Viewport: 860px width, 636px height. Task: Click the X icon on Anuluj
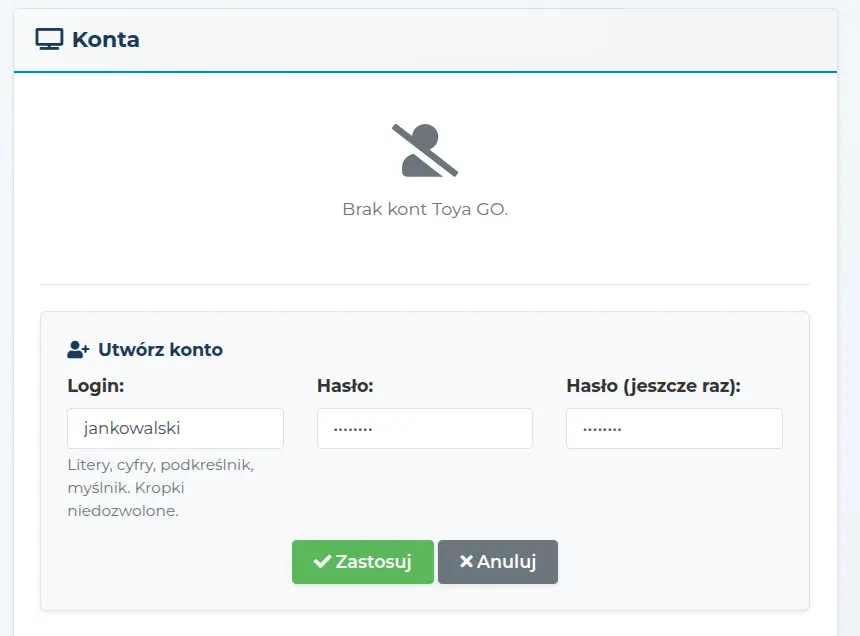466,562
